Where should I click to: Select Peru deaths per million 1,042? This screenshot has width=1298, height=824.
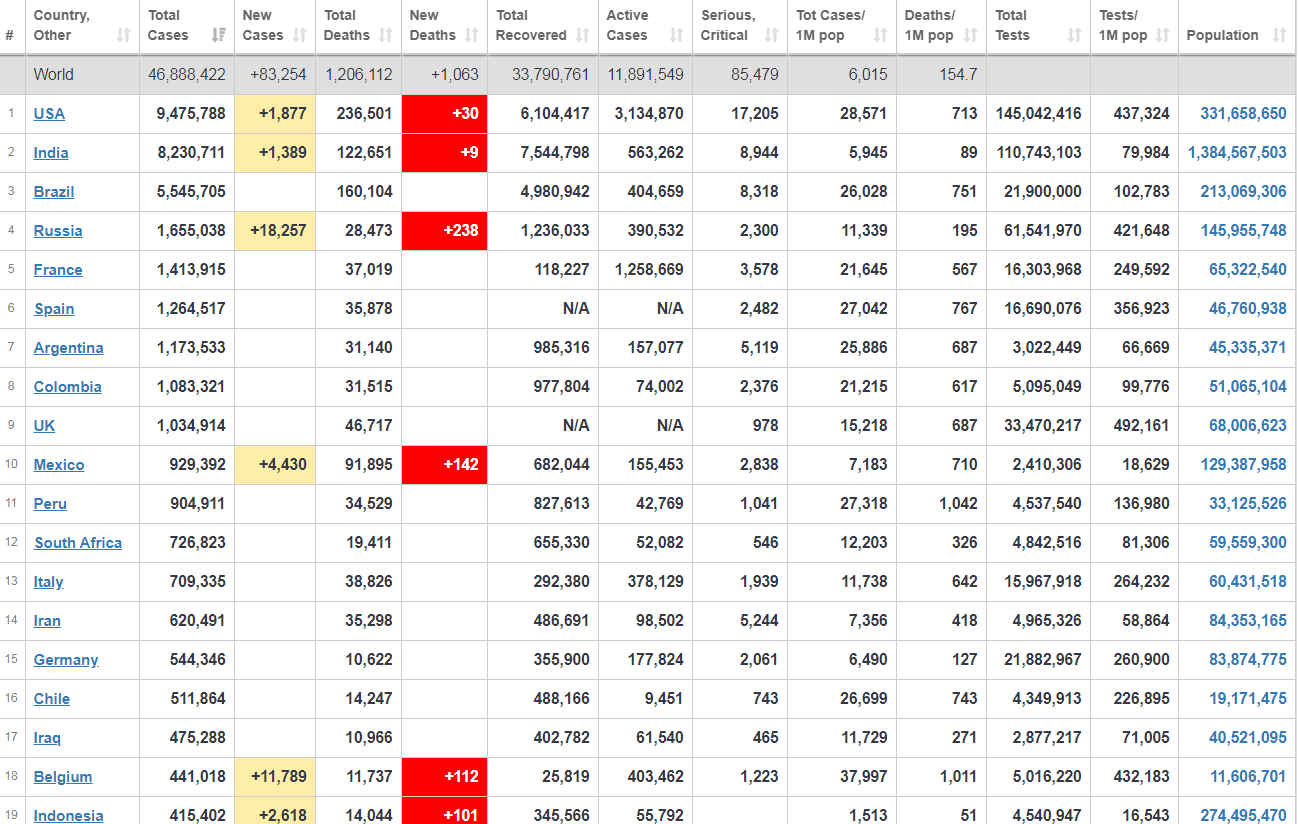(958, 504)
